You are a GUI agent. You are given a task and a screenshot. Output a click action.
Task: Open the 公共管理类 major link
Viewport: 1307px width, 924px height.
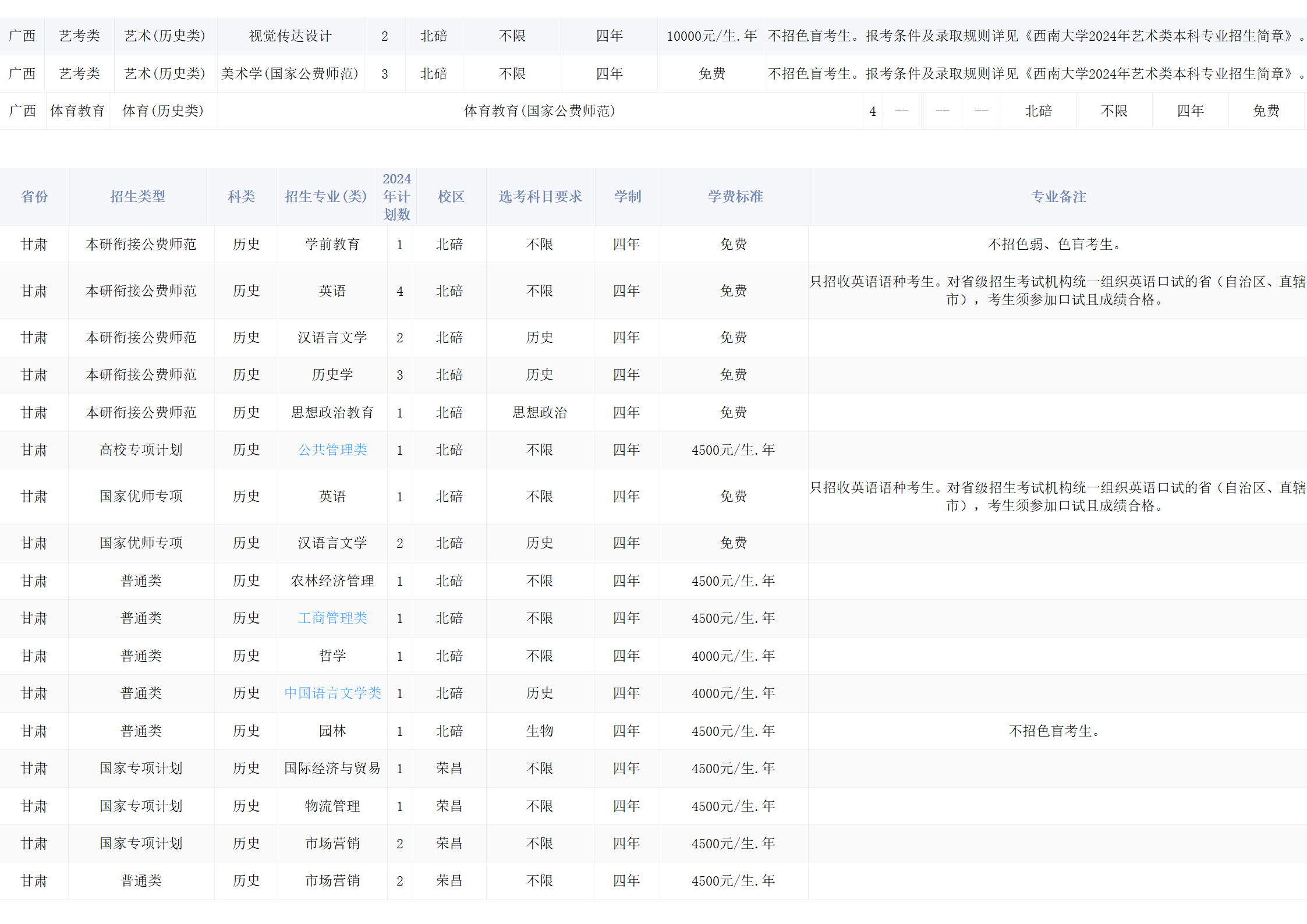pos(332,450)
